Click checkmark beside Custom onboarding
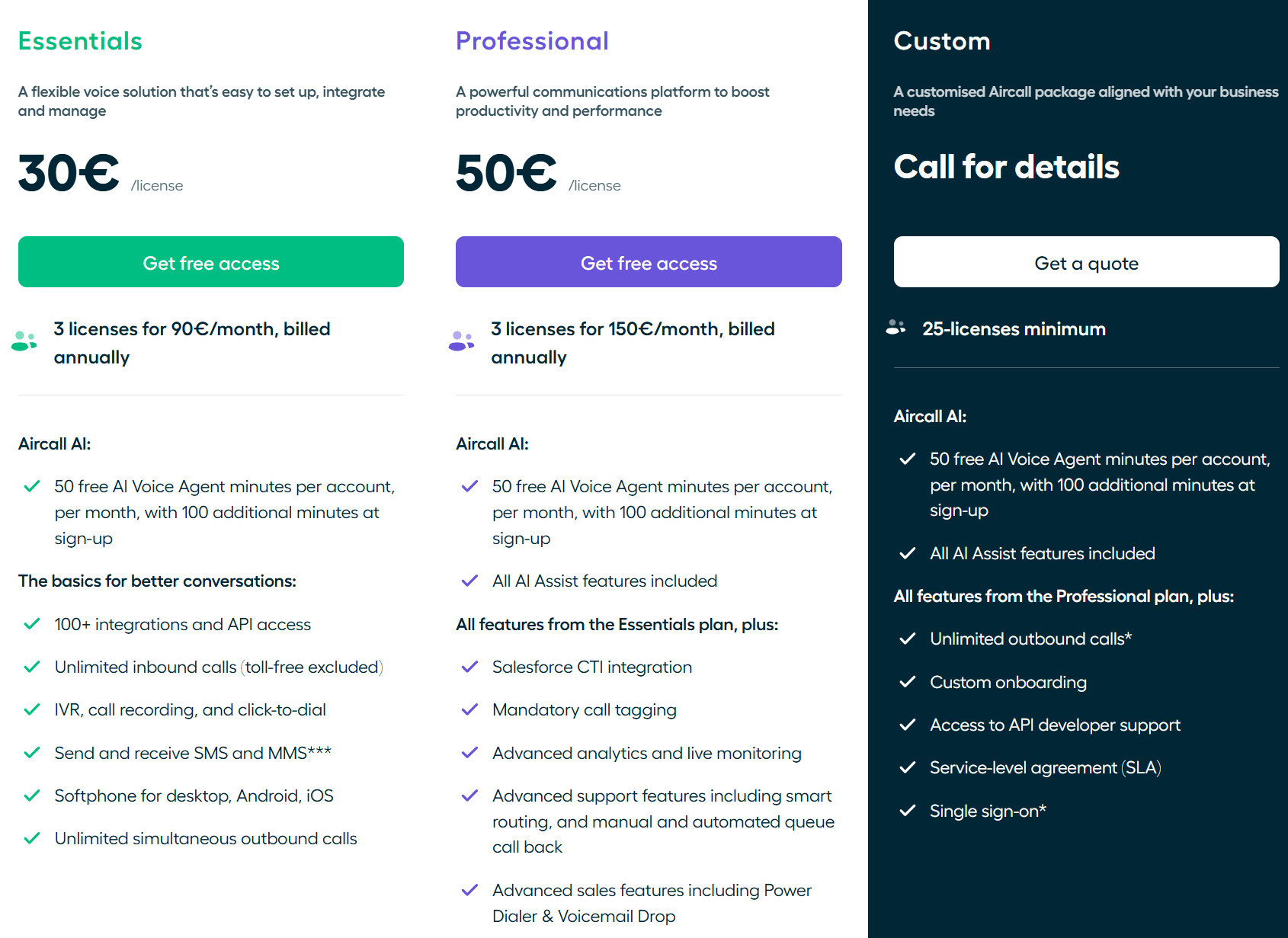This screenshot has width=1288, height=938. [x=908, y=682]
